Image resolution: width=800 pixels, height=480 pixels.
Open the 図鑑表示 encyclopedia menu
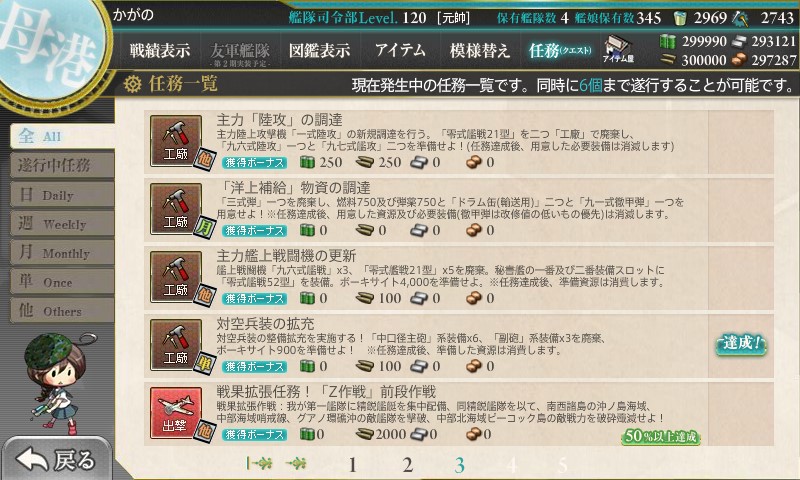pyautogui.click(x=319, y=50)
